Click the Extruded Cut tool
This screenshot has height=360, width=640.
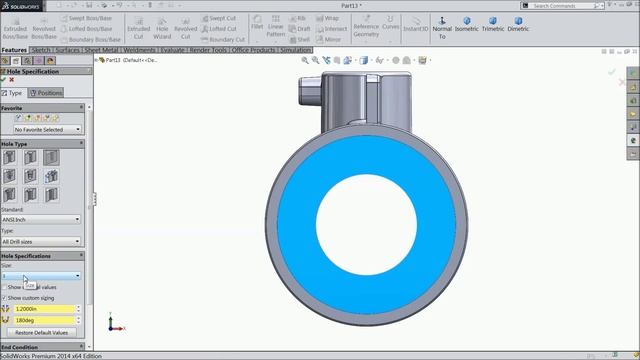(x=138, y=28)
